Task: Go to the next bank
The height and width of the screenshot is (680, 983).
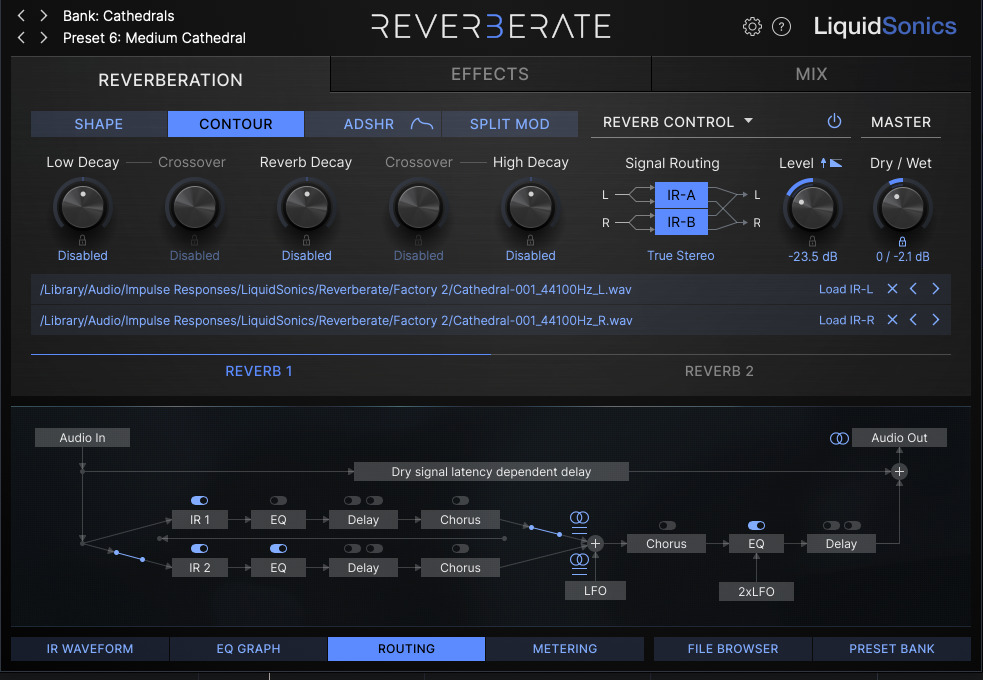Action: click(x=43, y=15)
